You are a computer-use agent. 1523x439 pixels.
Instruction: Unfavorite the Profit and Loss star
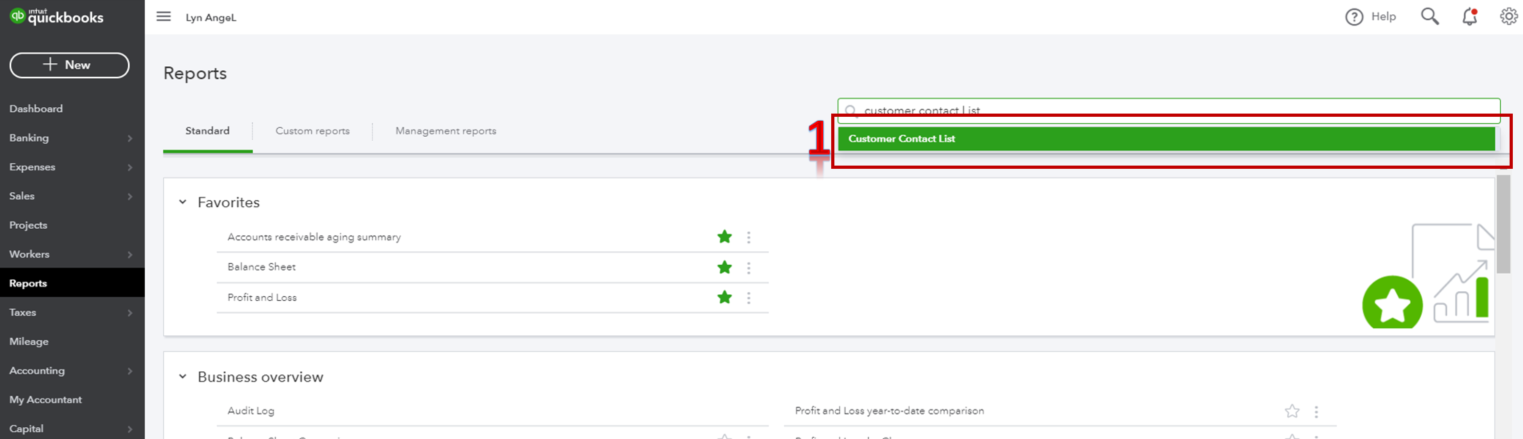coord(724,297)
